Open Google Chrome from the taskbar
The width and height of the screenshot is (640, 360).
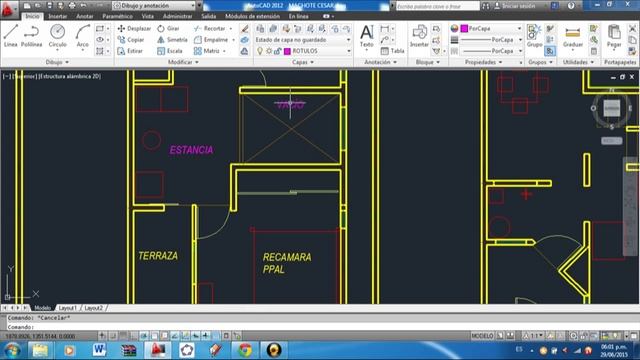(245, 350)
